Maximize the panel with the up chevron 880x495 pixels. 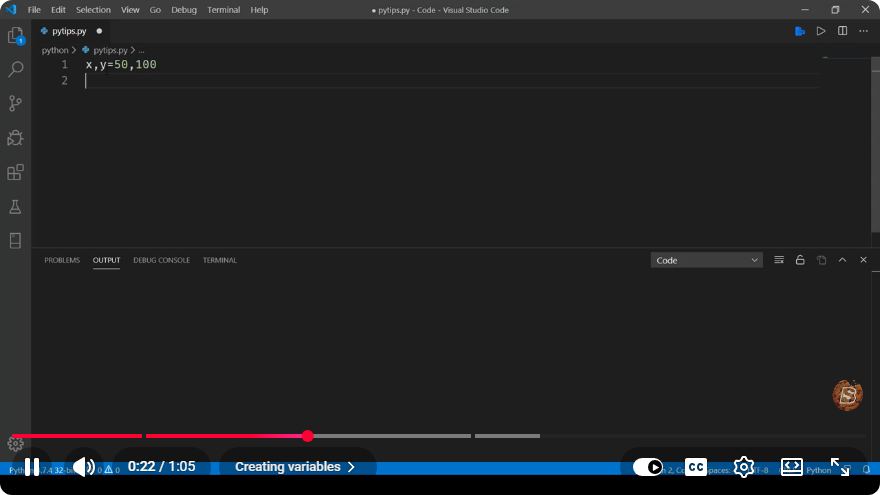(x=842, y=260)
